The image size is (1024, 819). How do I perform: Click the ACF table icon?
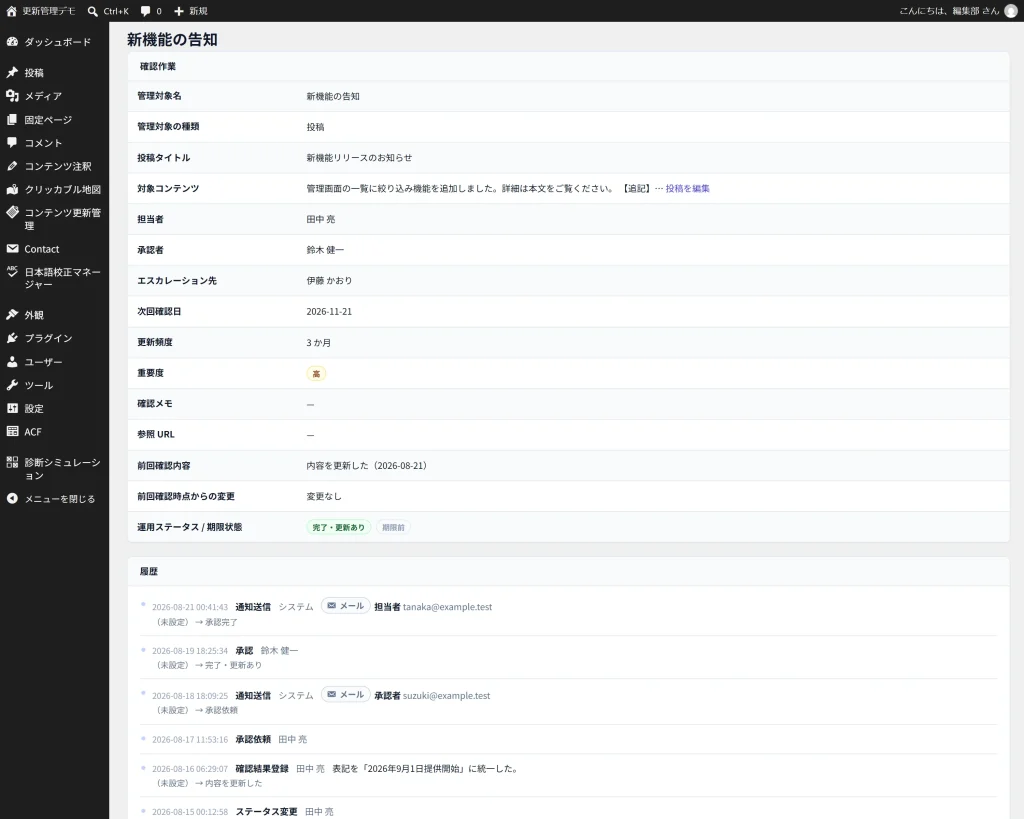click(x=12, y=432)
